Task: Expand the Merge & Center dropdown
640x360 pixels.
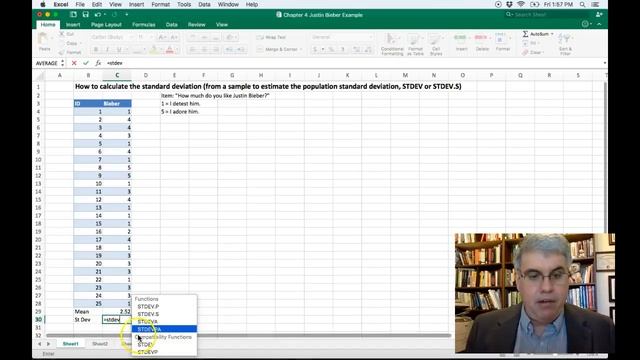Action: pos(301,49)
